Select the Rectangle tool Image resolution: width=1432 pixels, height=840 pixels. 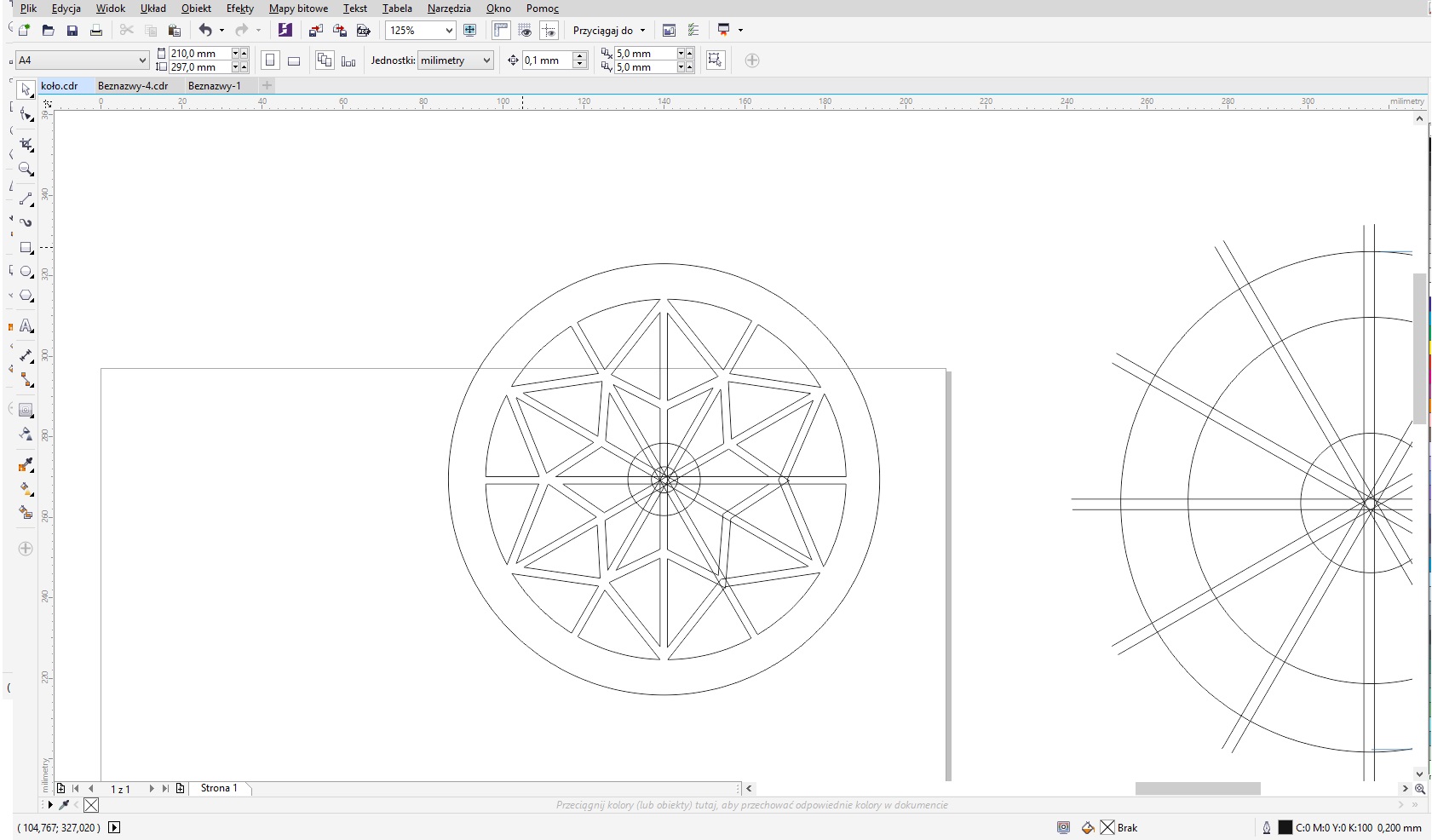tap(26, 248)
